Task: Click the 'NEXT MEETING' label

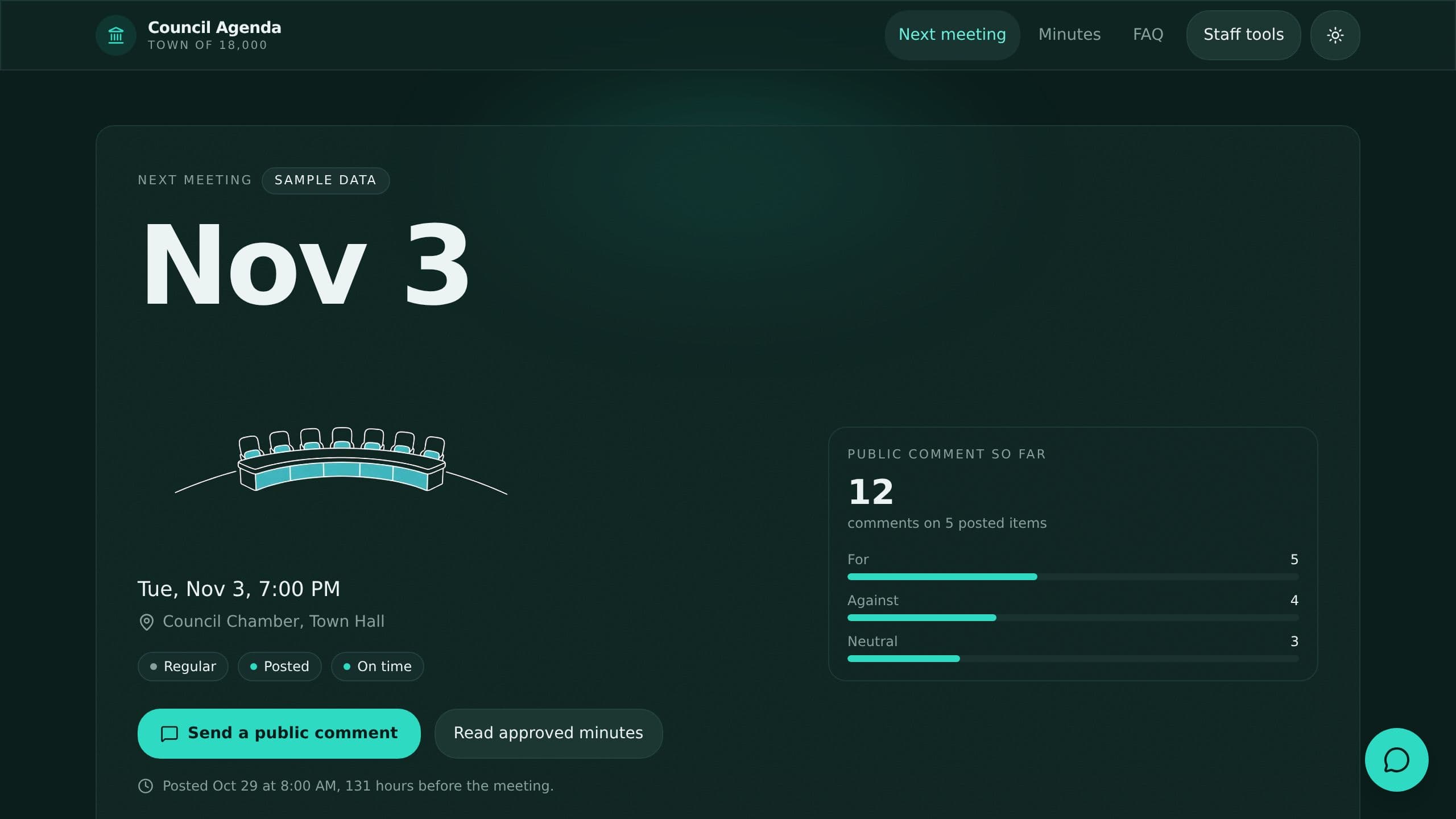Action: tap(195, 180)
